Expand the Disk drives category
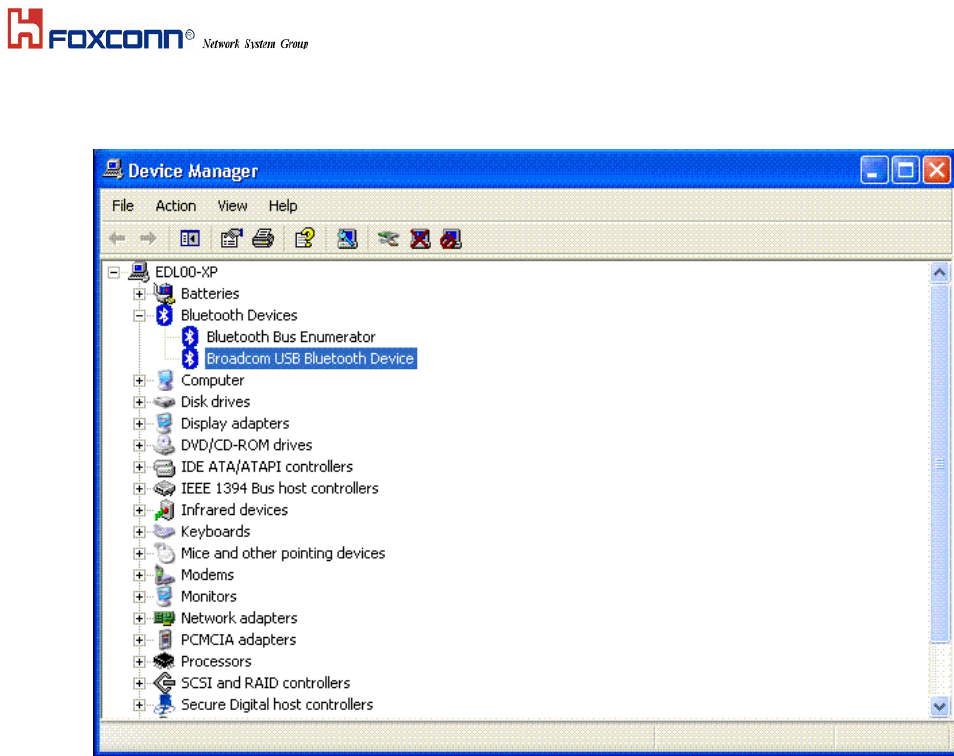The width and height of the screenshot is (954, 756). coord(139,403)
